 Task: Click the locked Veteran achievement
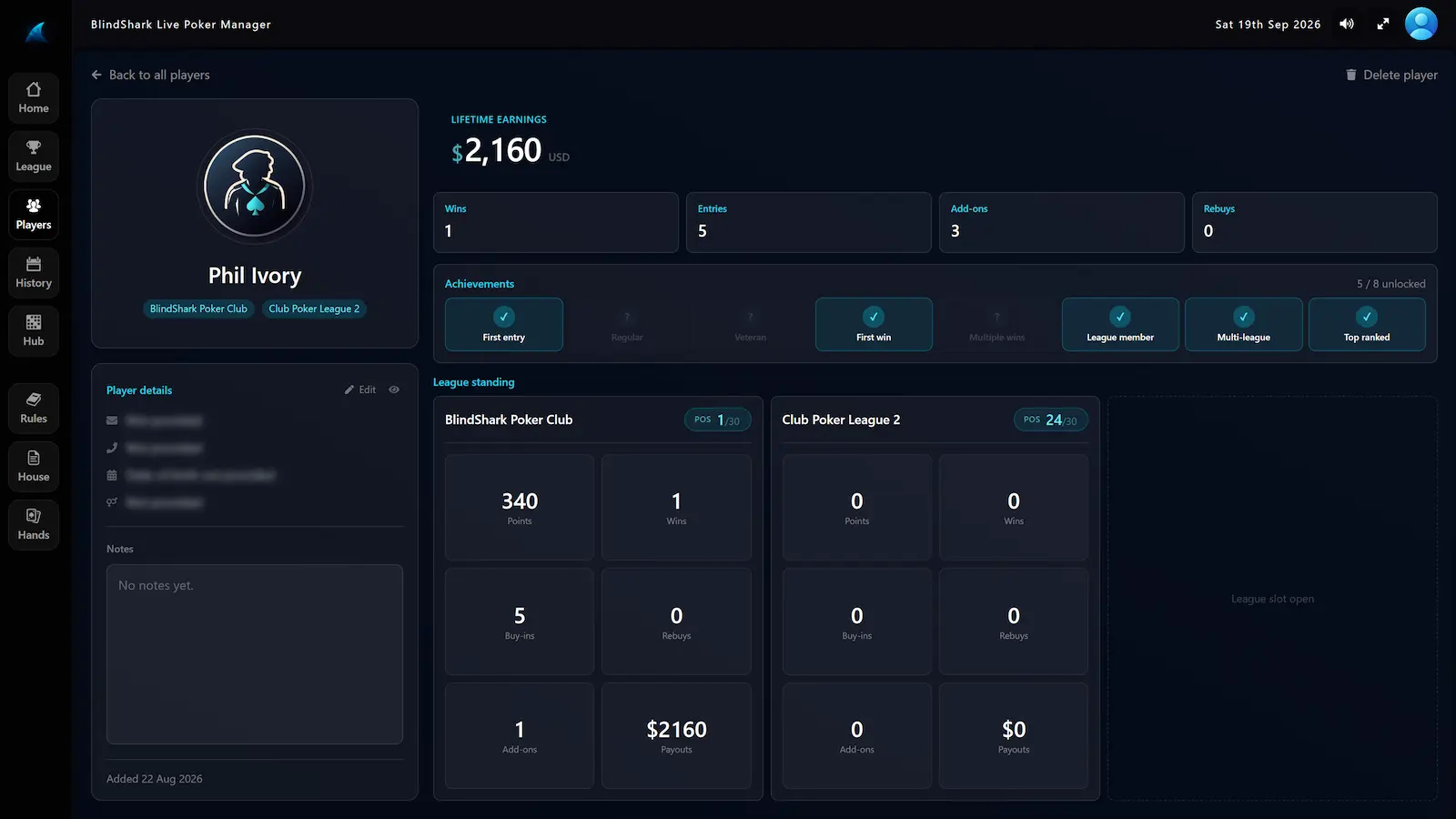tap(751, 324)
